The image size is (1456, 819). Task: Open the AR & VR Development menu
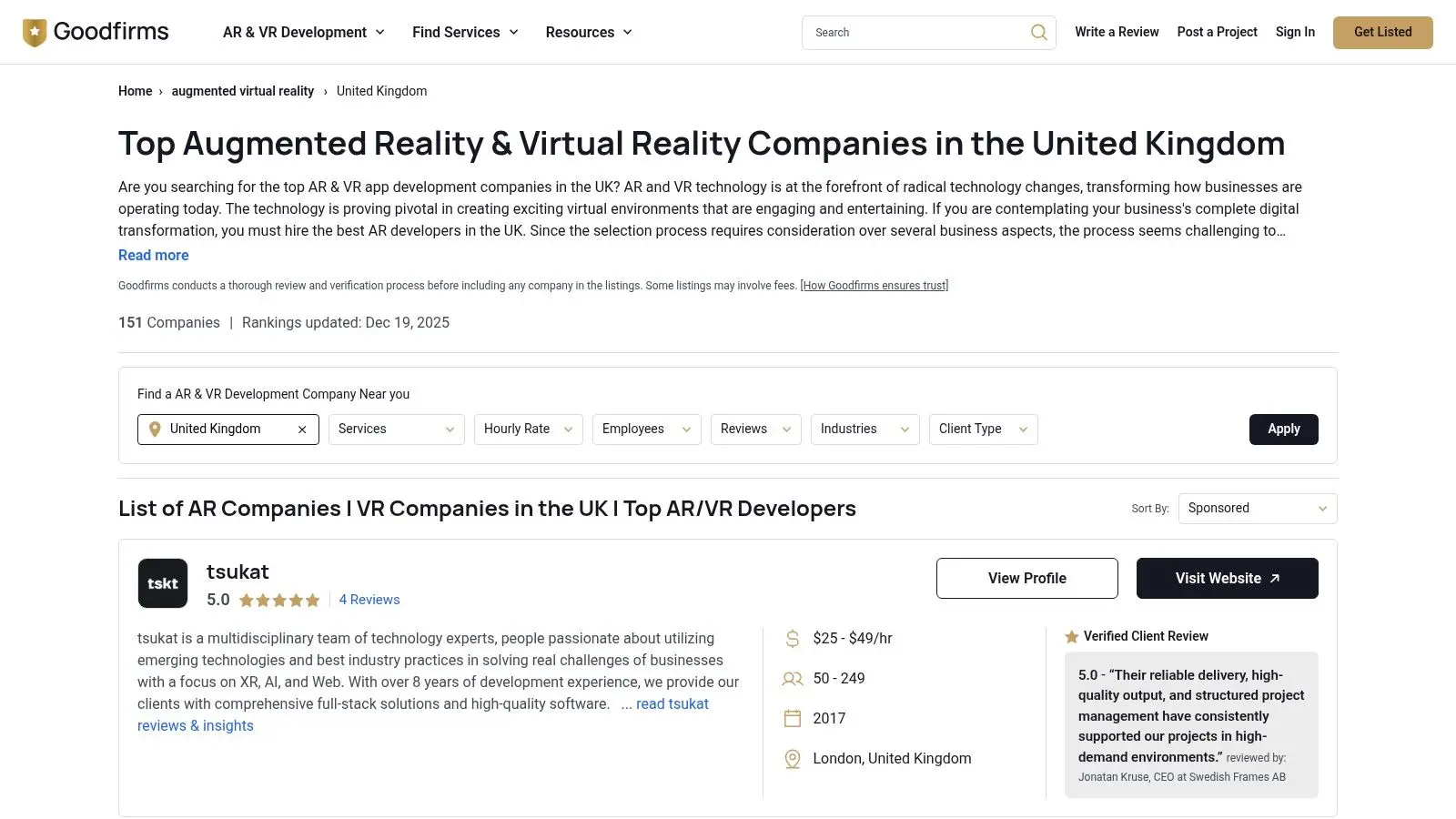point(304,33)
